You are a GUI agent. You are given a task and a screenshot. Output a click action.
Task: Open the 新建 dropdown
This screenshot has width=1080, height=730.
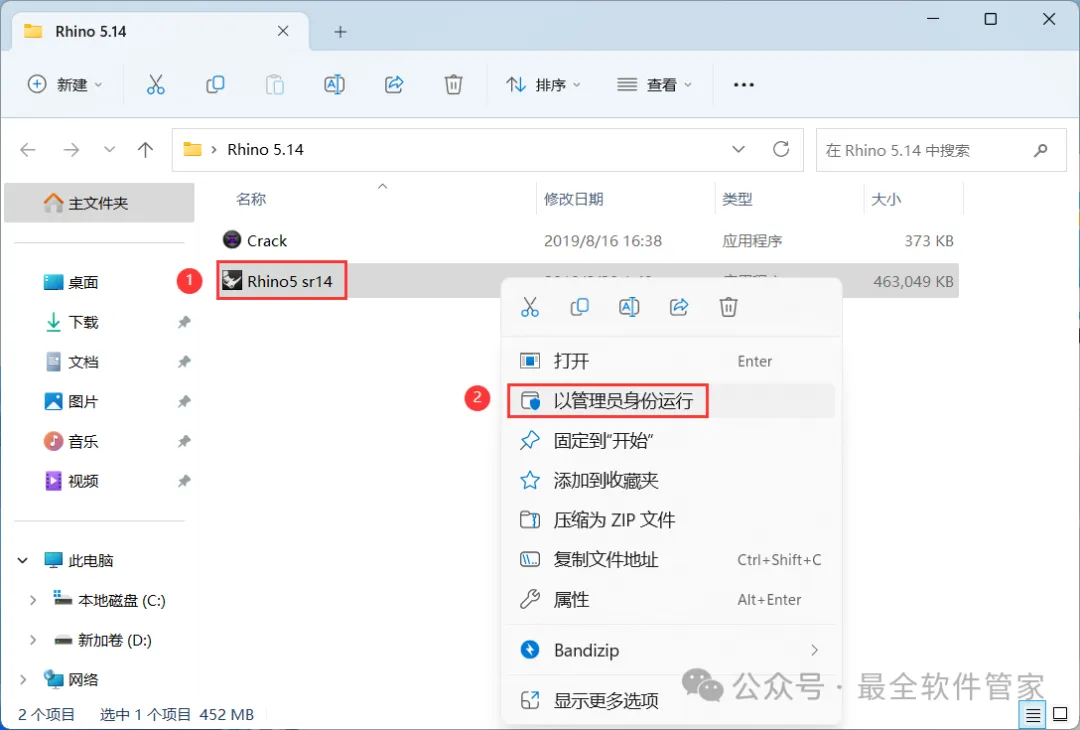[x=65, y=85]
